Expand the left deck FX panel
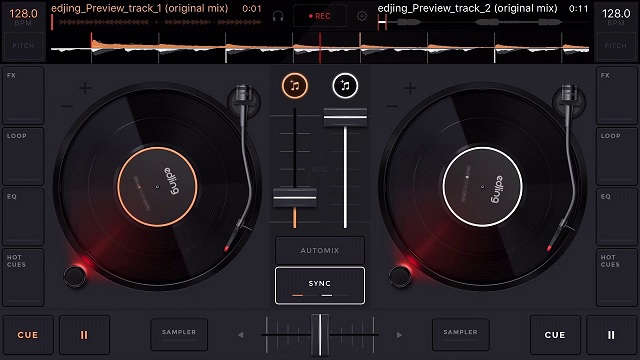This screenshot has width=640, height=360. coord(23,96)
